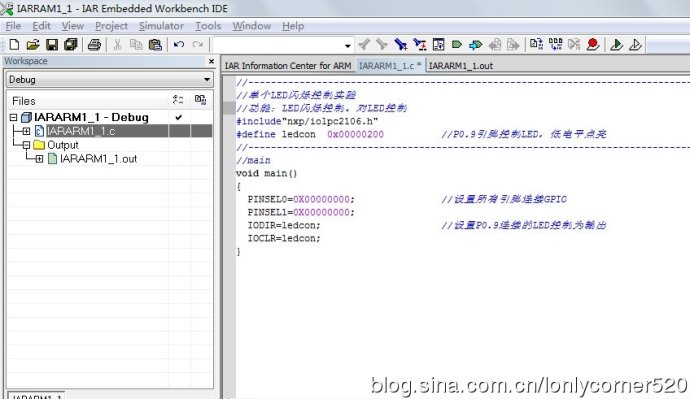Screen dimensions: 690x399
Task: Paste from clipboard toolbar icon
Action: click(155, 44)
